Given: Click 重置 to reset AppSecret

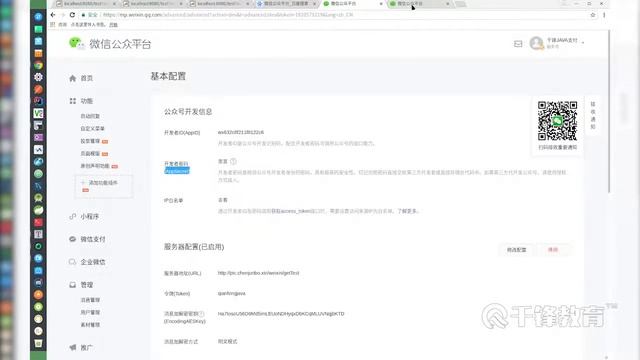Looking at the screenshot, I should (x=222, y=161).
